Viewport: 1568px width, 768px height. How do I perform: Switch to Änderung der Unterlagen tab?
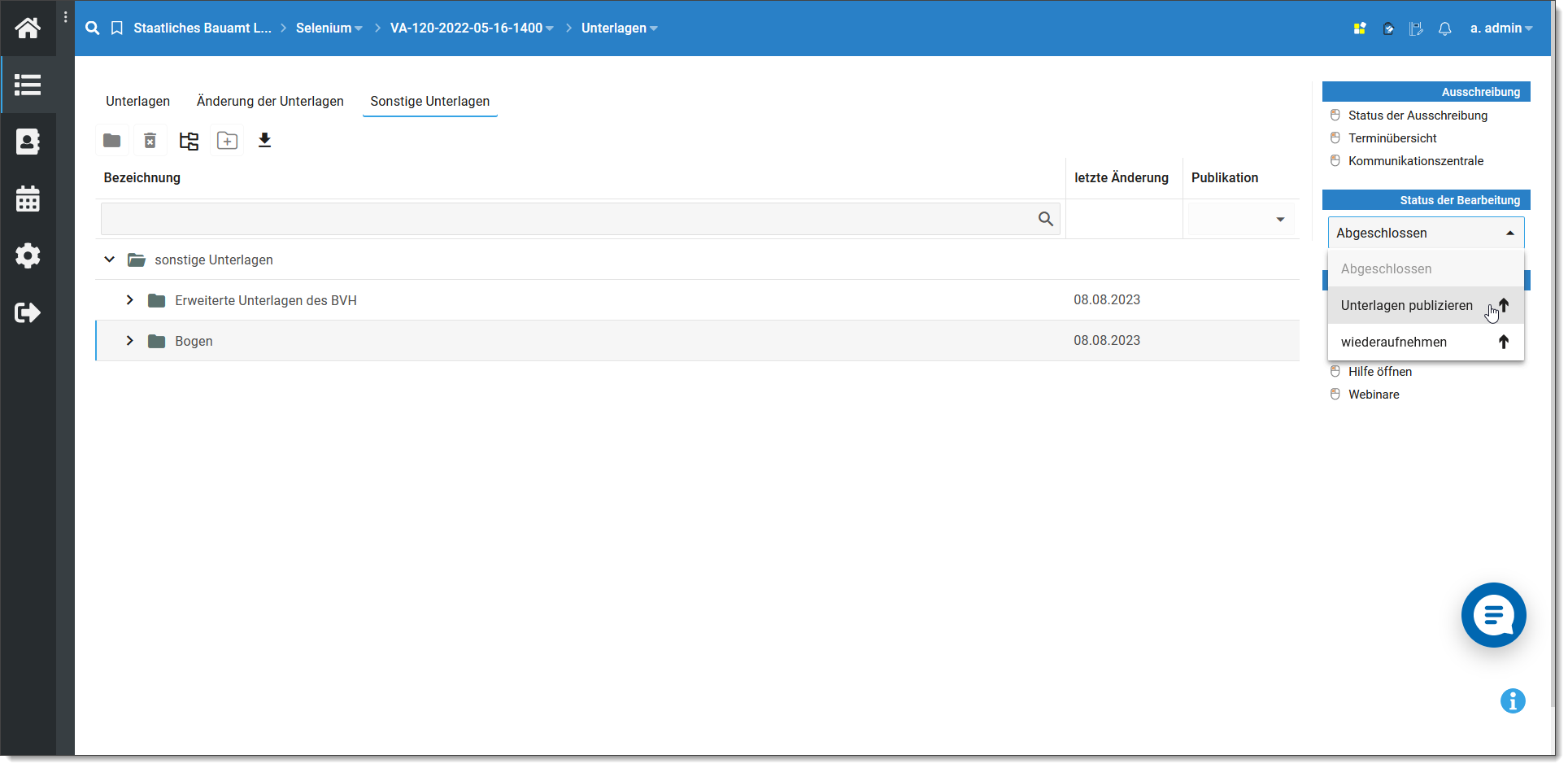[x=270, y=101]
